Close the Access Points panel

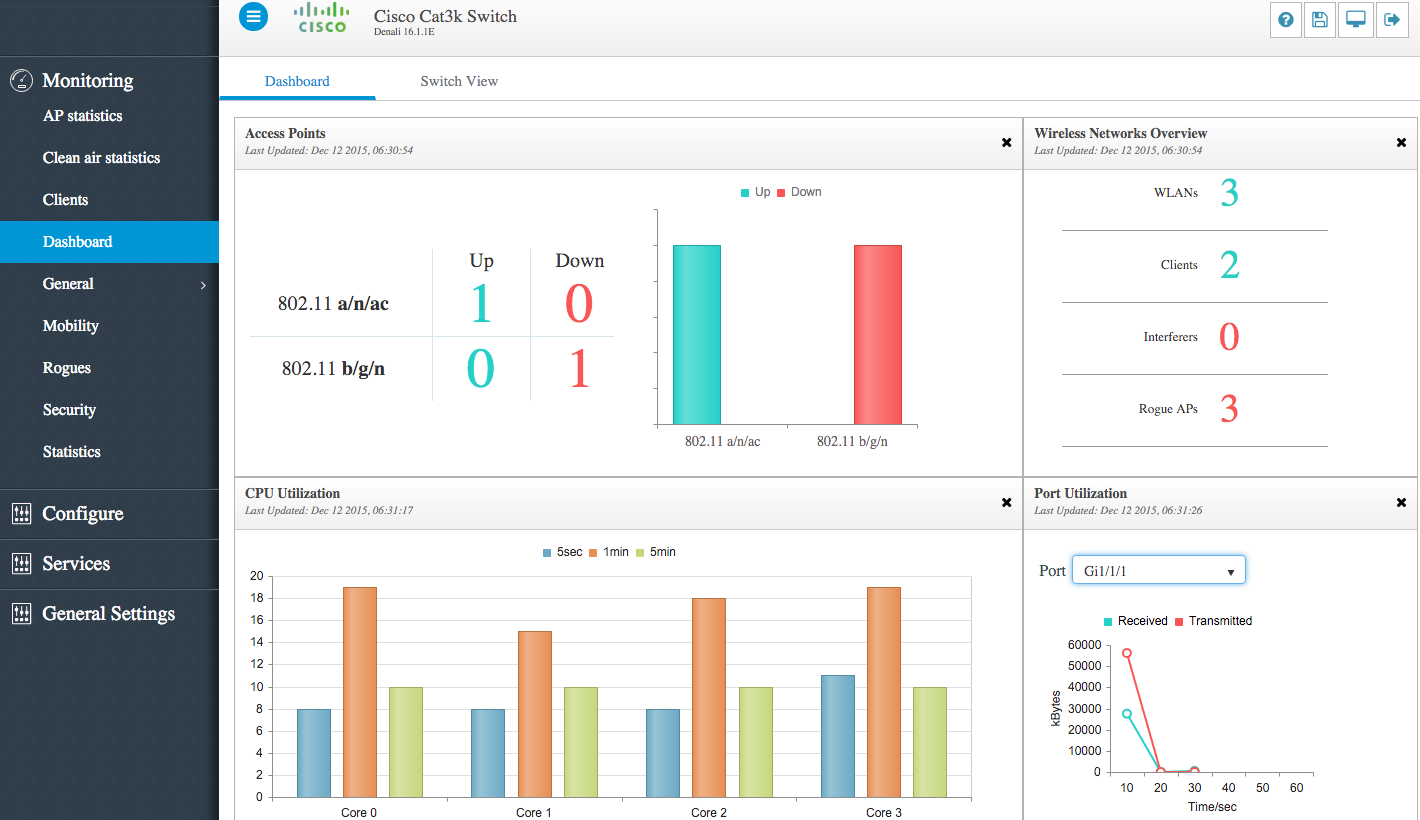coord(1007,143)
